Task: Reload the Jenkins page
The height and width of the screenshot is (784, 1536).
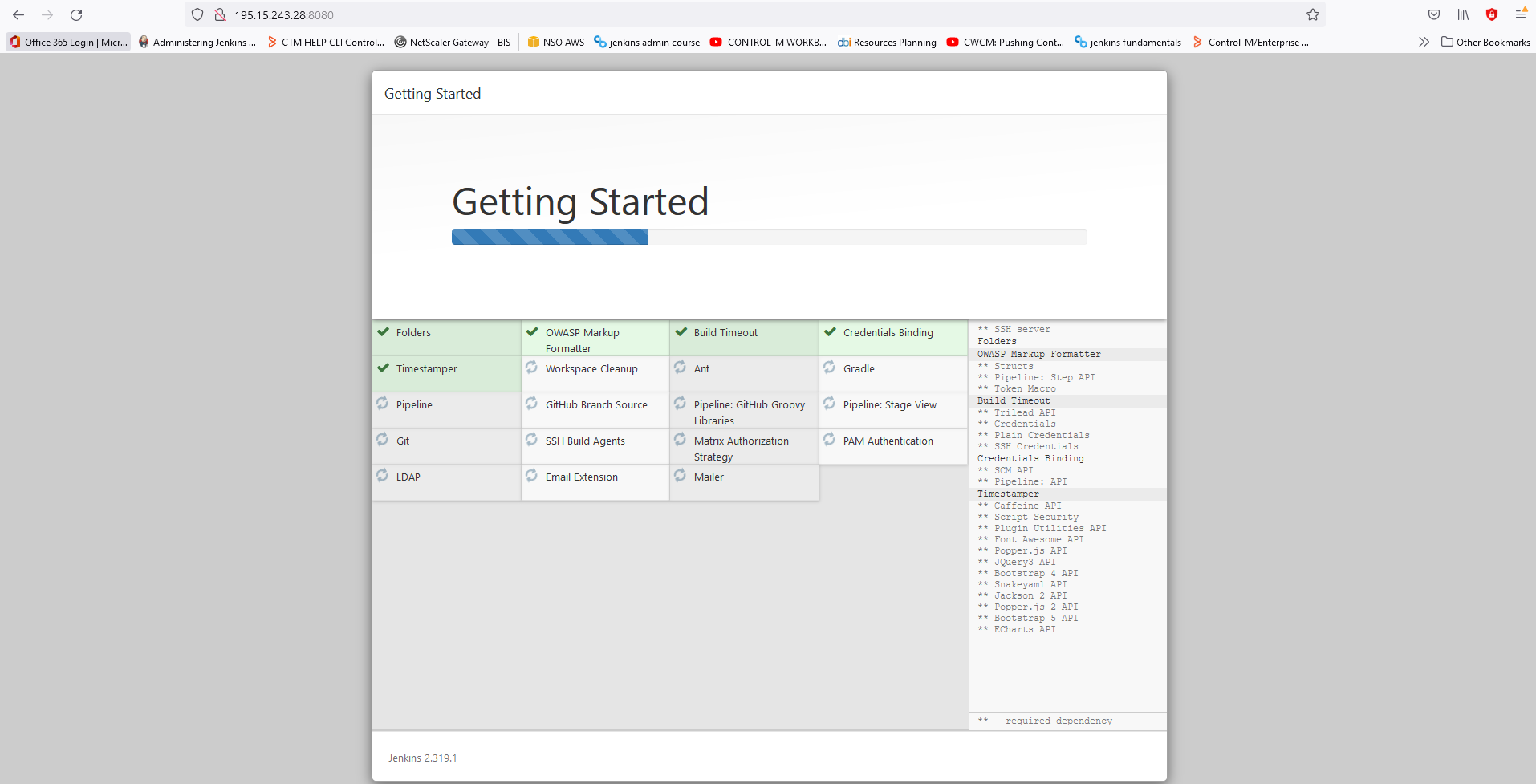Action: click(76, 14)
